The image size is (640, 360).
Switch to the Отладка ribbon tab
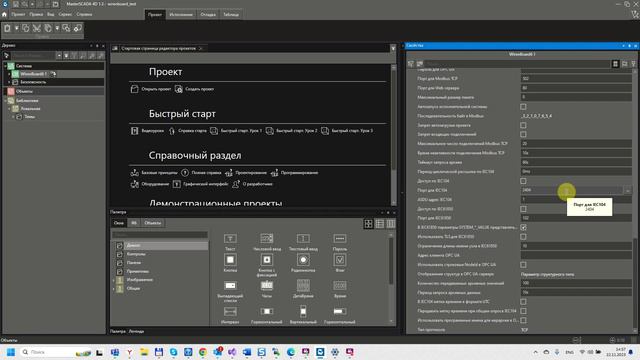[208, 15]
